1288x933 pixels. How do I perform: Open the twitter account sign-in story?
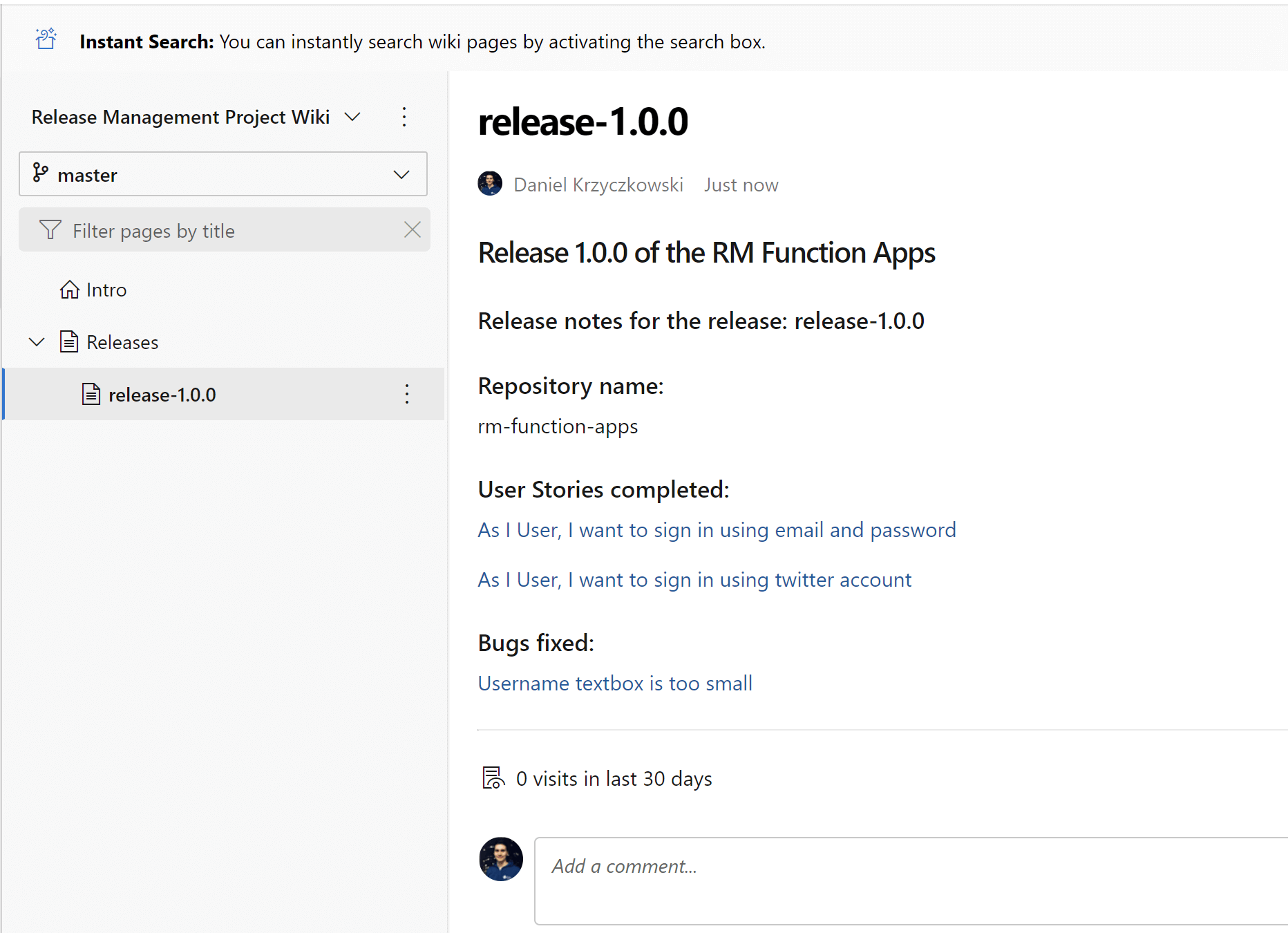pyautogui.click(x=694, y=580)
